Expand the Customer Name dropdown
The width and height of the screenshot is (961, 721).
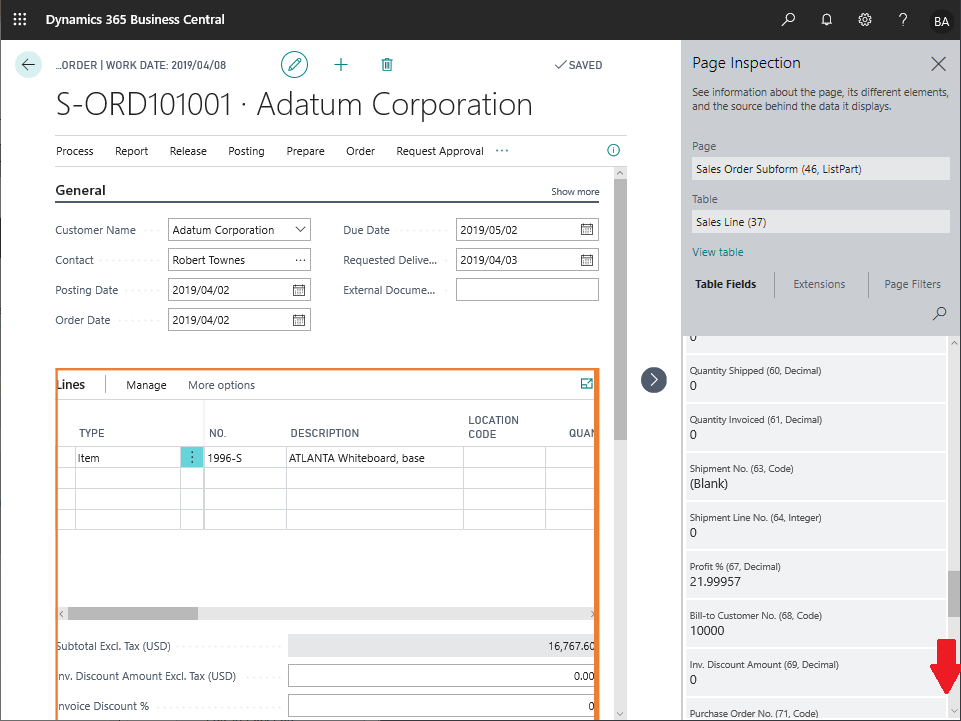[300, 230]
